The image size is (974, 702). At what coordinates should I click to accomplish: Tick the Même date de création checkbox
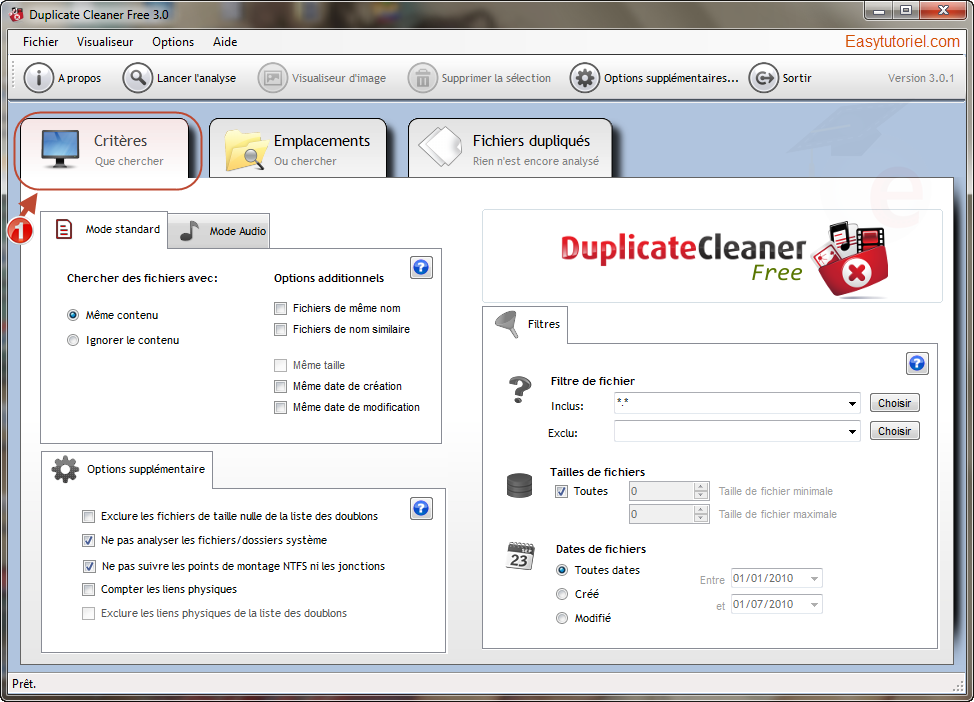click(x=281, y=386)
